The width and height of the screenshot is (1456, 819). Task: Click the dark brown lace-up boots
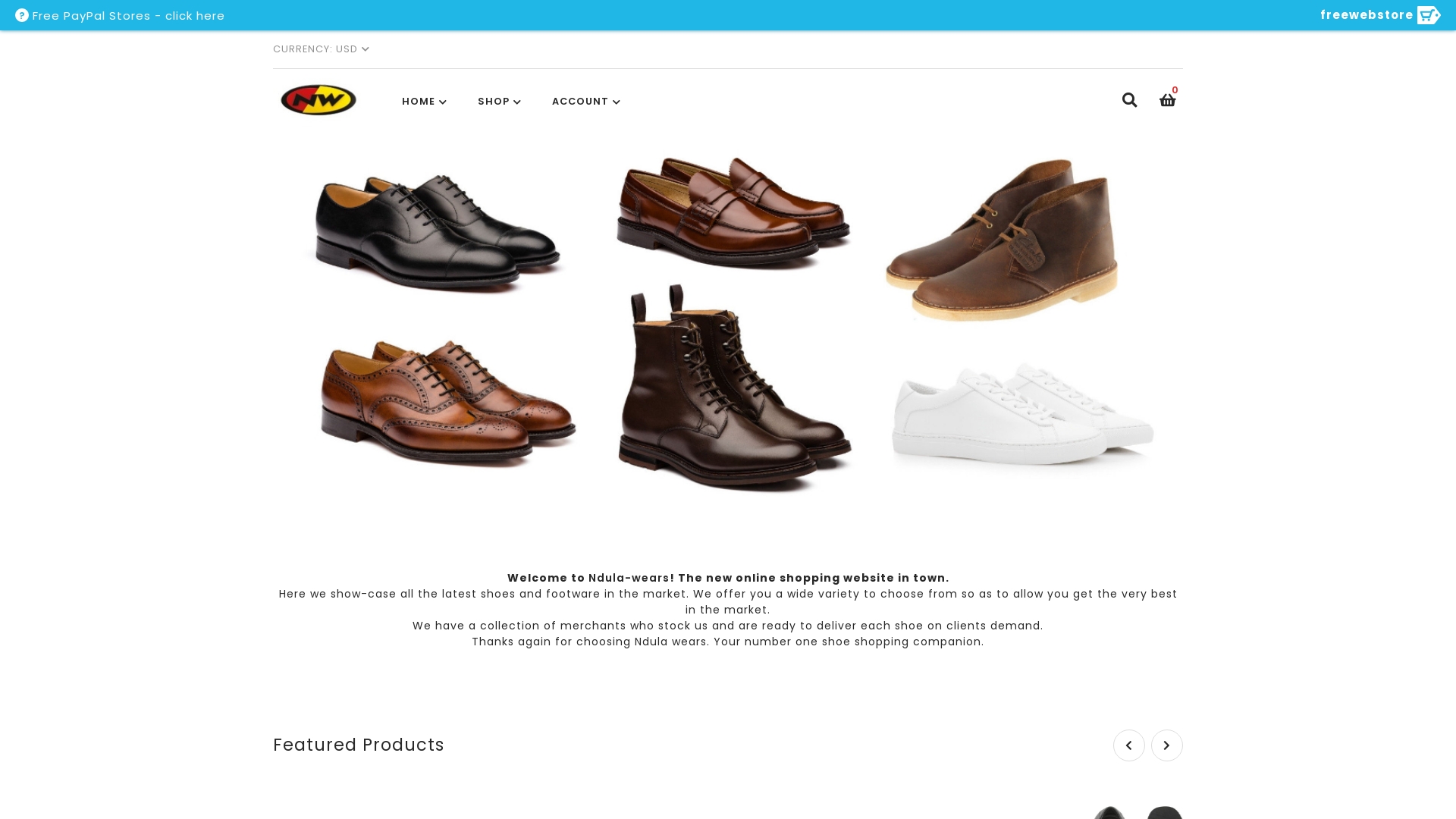[734, 388]
